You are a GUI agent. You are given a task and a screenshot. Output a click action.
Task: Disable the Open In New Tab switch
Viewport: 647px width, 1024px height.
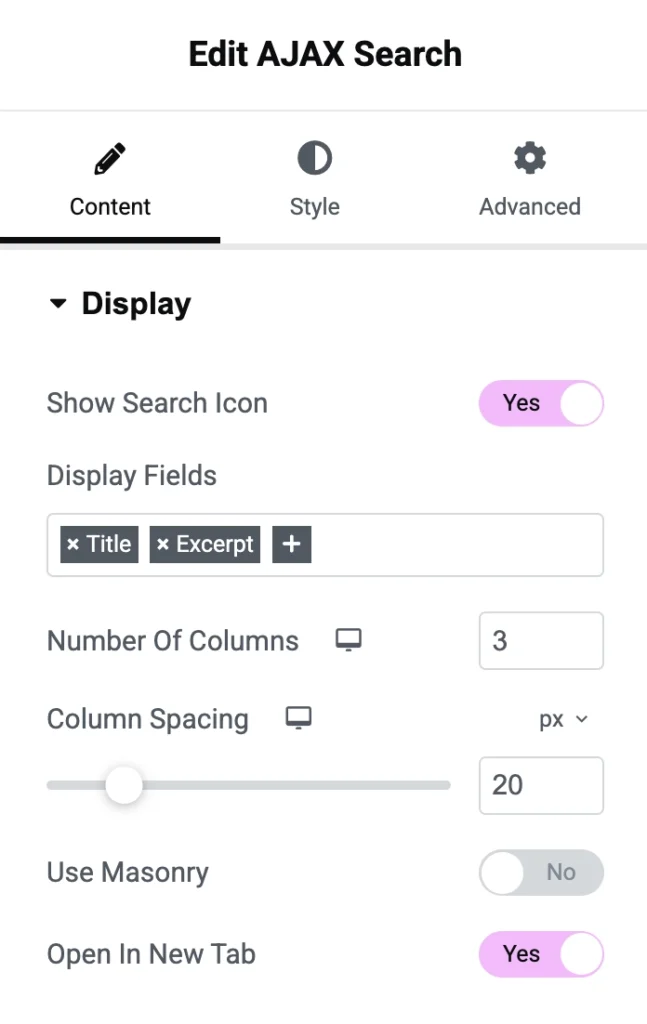541,955
